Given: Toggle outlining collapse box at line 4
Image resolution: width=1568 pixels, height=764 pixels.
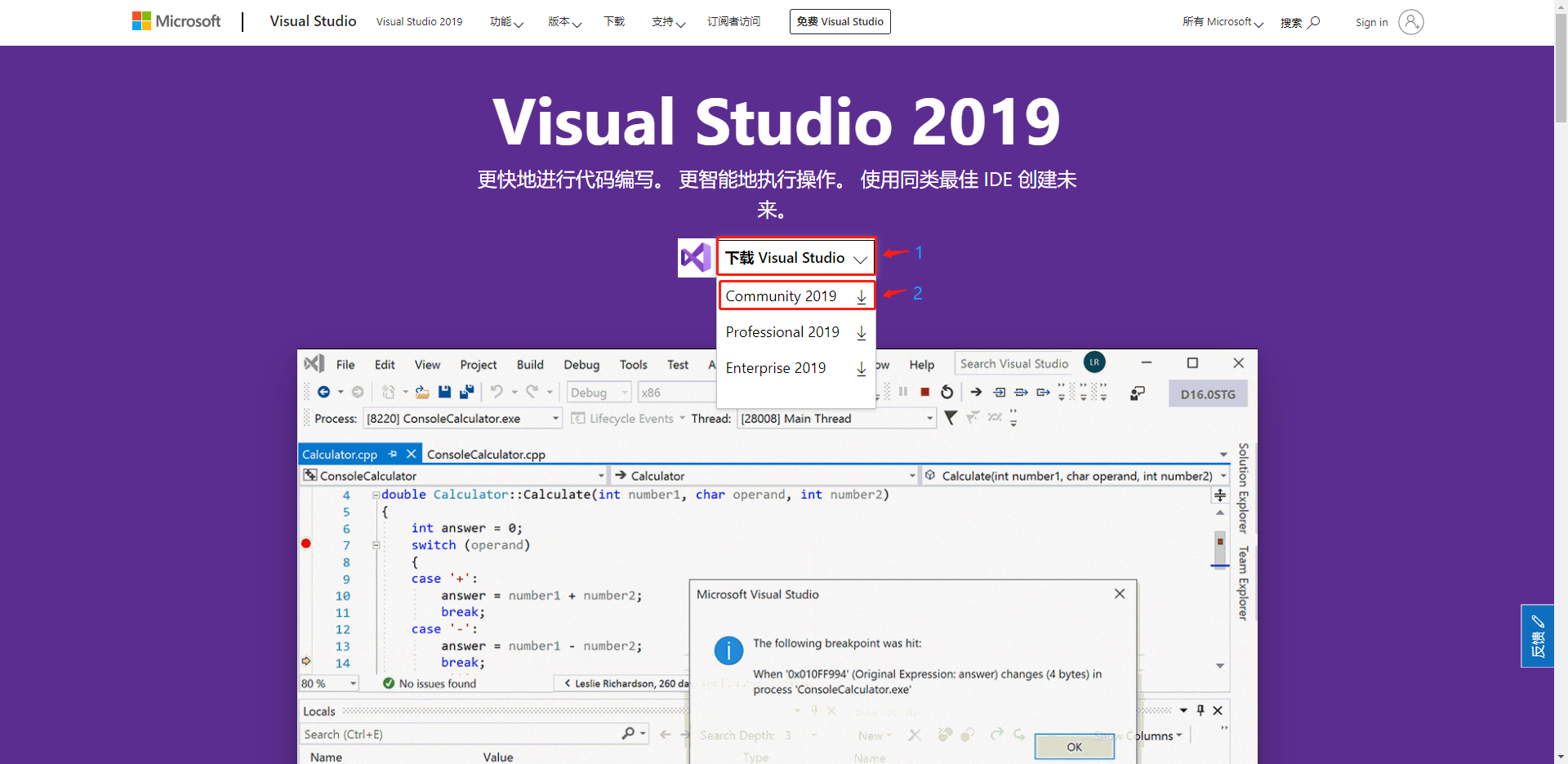Looking at the screenshot, I should [376, 495].
